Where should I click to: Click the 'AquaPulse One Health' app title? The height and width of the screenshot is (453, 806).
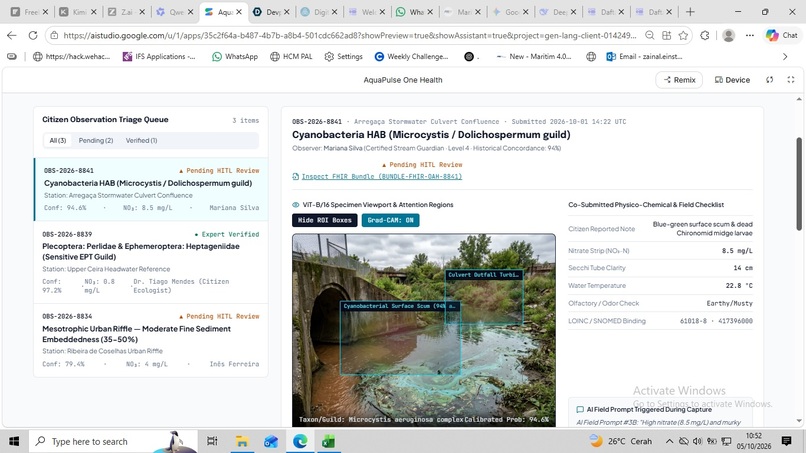[402, 80]
